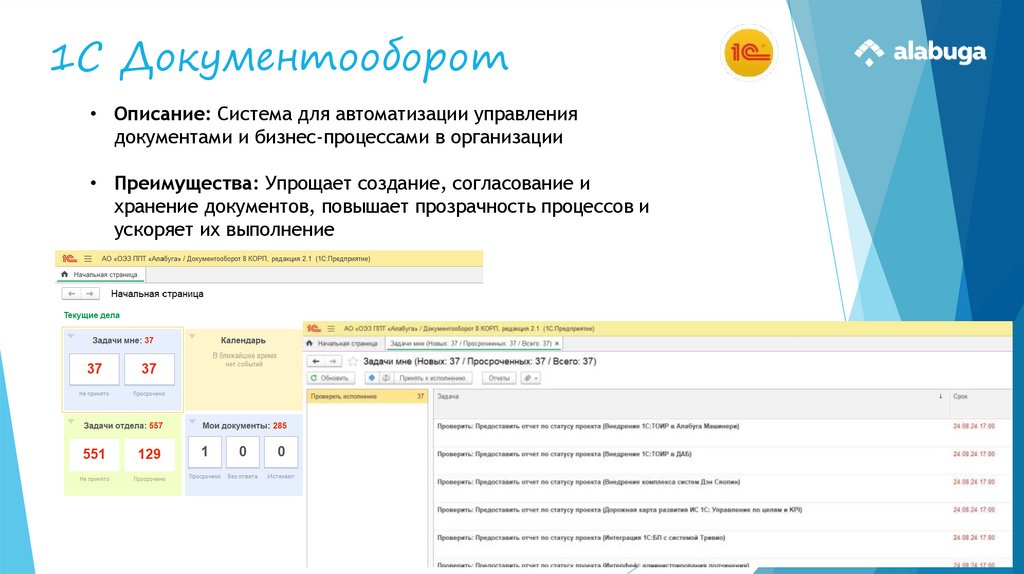Click the Описание bullet text
The width and height of the screenshot is (1024, 574).
tap(345, 125)
